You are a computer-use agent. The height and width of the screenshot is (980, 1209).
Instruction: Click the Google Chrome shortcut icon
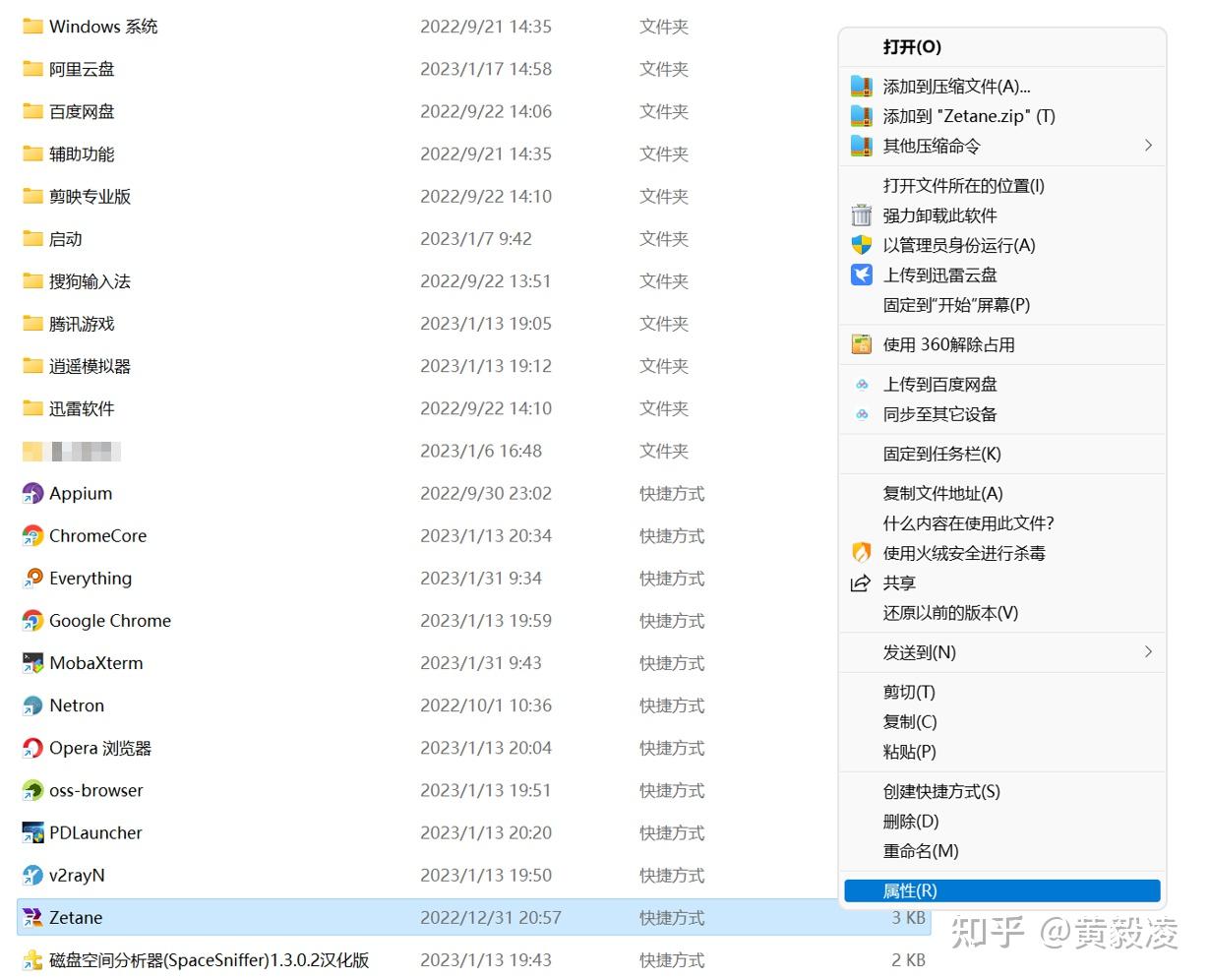[x=32, y=621]
